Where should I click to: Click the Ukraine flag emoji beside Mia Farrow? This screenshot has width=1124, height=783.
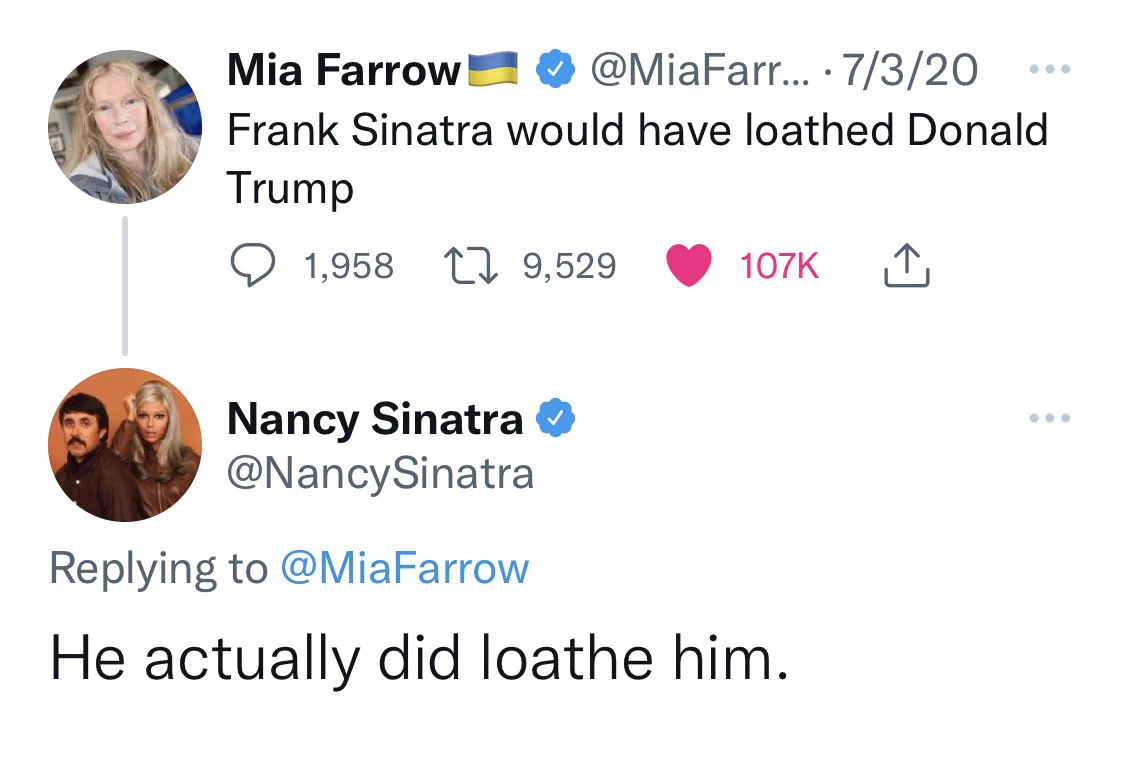pyautogui.click(x=493, y=69)
